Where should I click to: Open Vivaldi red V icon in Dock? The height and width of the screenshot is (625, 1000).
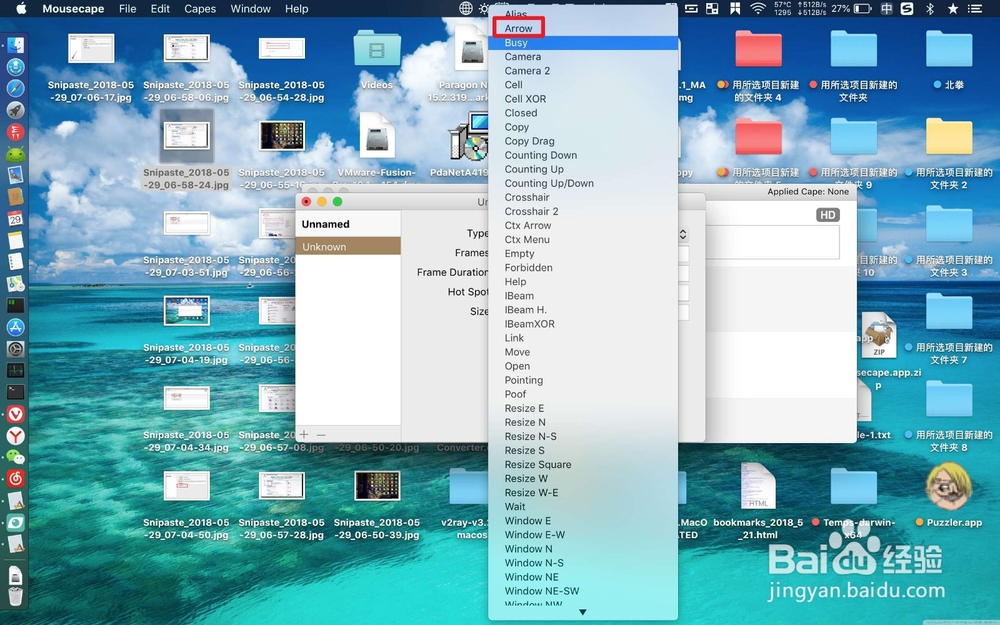pos(15,414)
